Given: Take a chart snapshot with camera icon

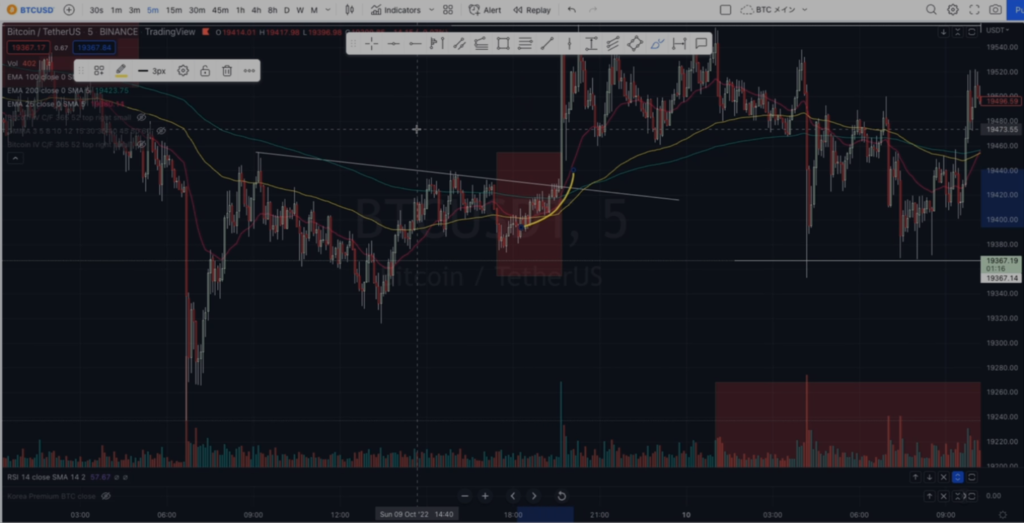Looking at the screenshot, I should 995,10.
